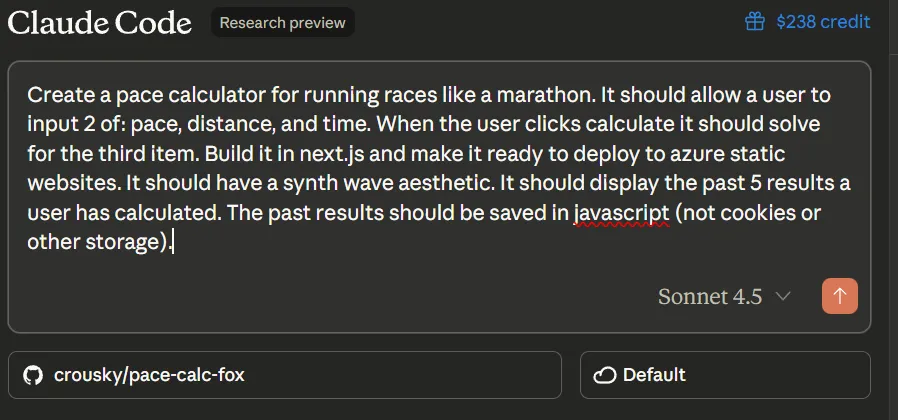The image size is (898, 420).
Task: Open the $238 credit link
Action: point(822,22)
